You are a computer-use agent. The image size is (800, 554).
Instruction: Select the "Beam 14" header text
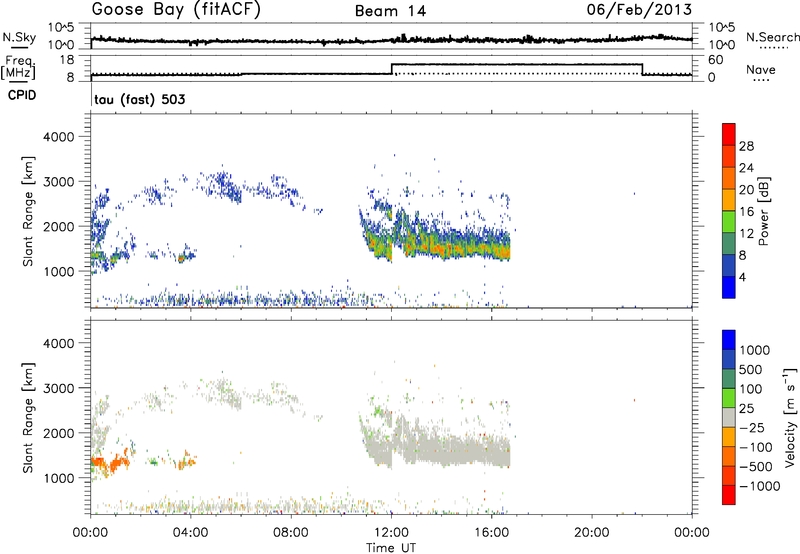[x=390, y=11]
